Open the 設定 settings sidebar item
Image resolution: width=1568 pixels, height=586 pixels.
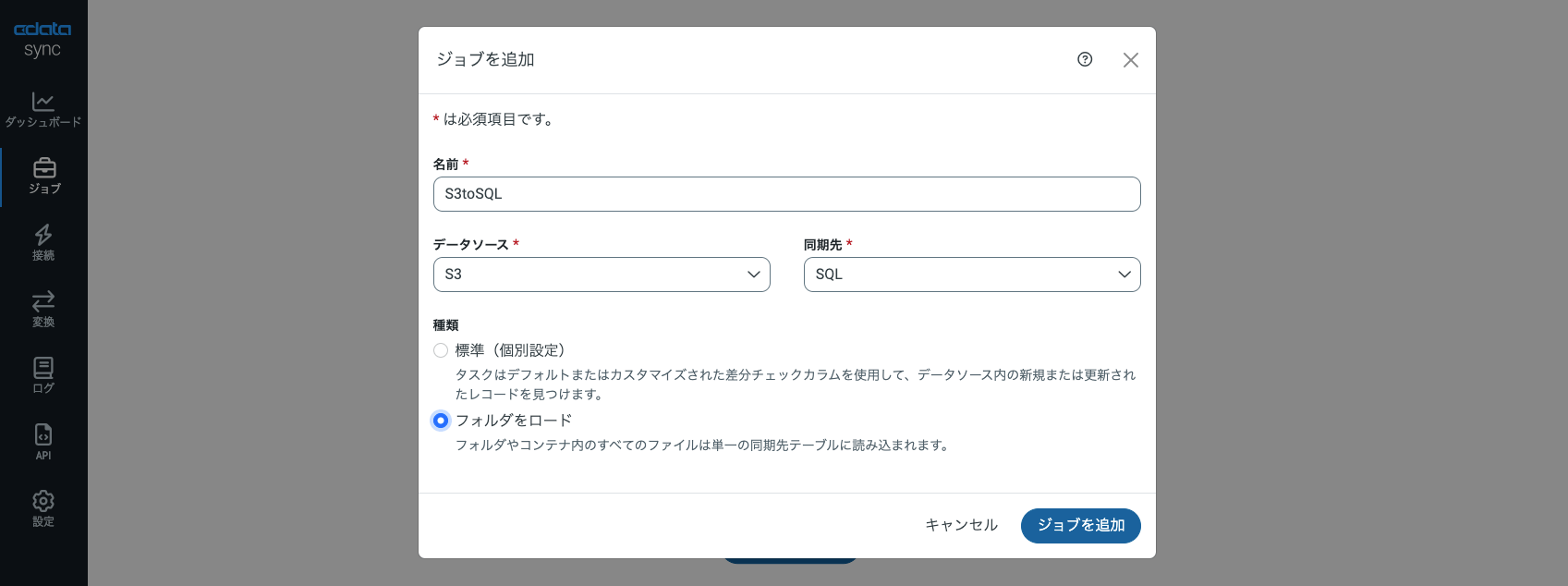(x=43, y=508)
